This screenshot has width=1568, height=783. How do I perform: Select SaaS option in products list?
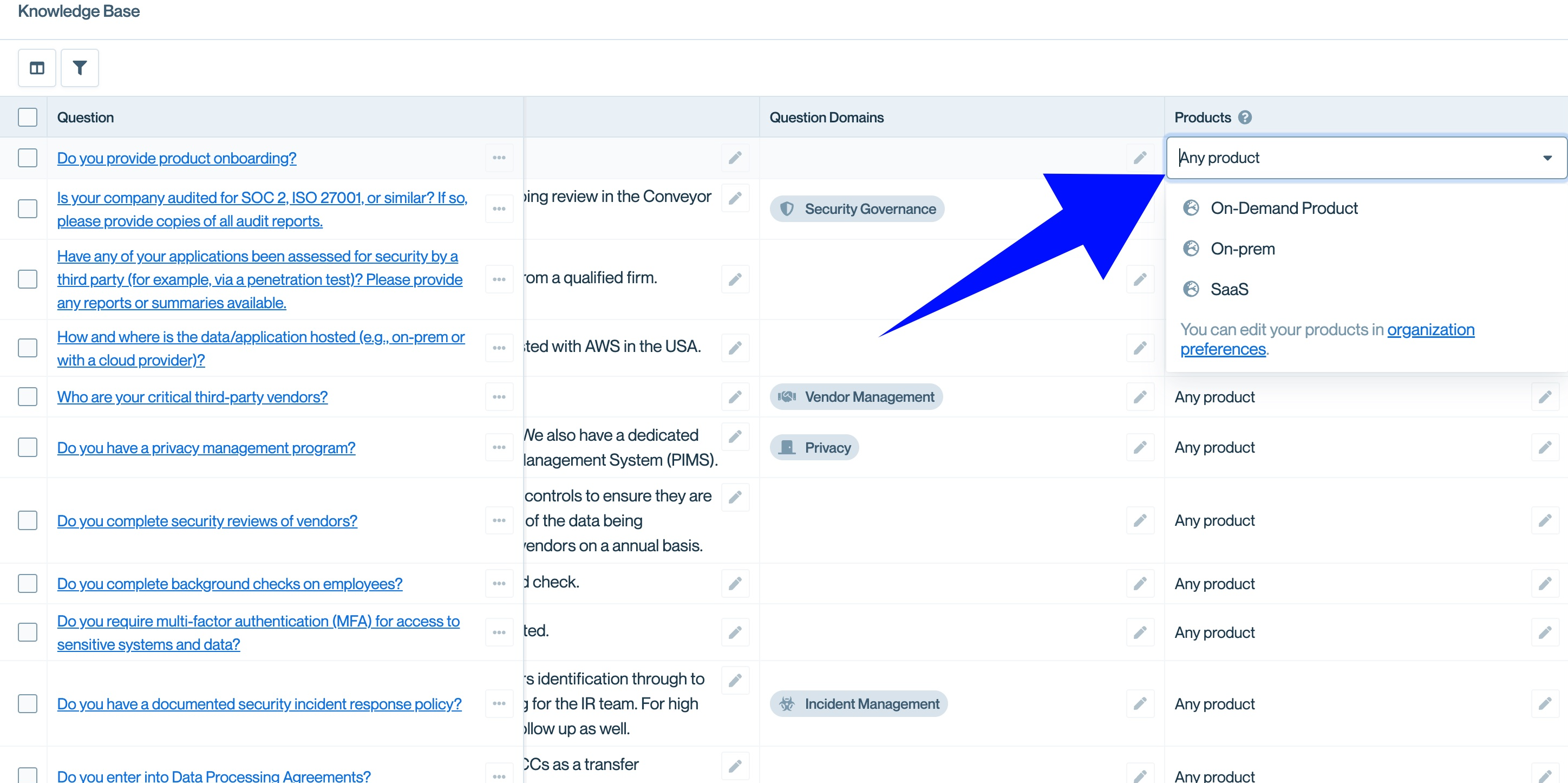(x=1229, y=289)
